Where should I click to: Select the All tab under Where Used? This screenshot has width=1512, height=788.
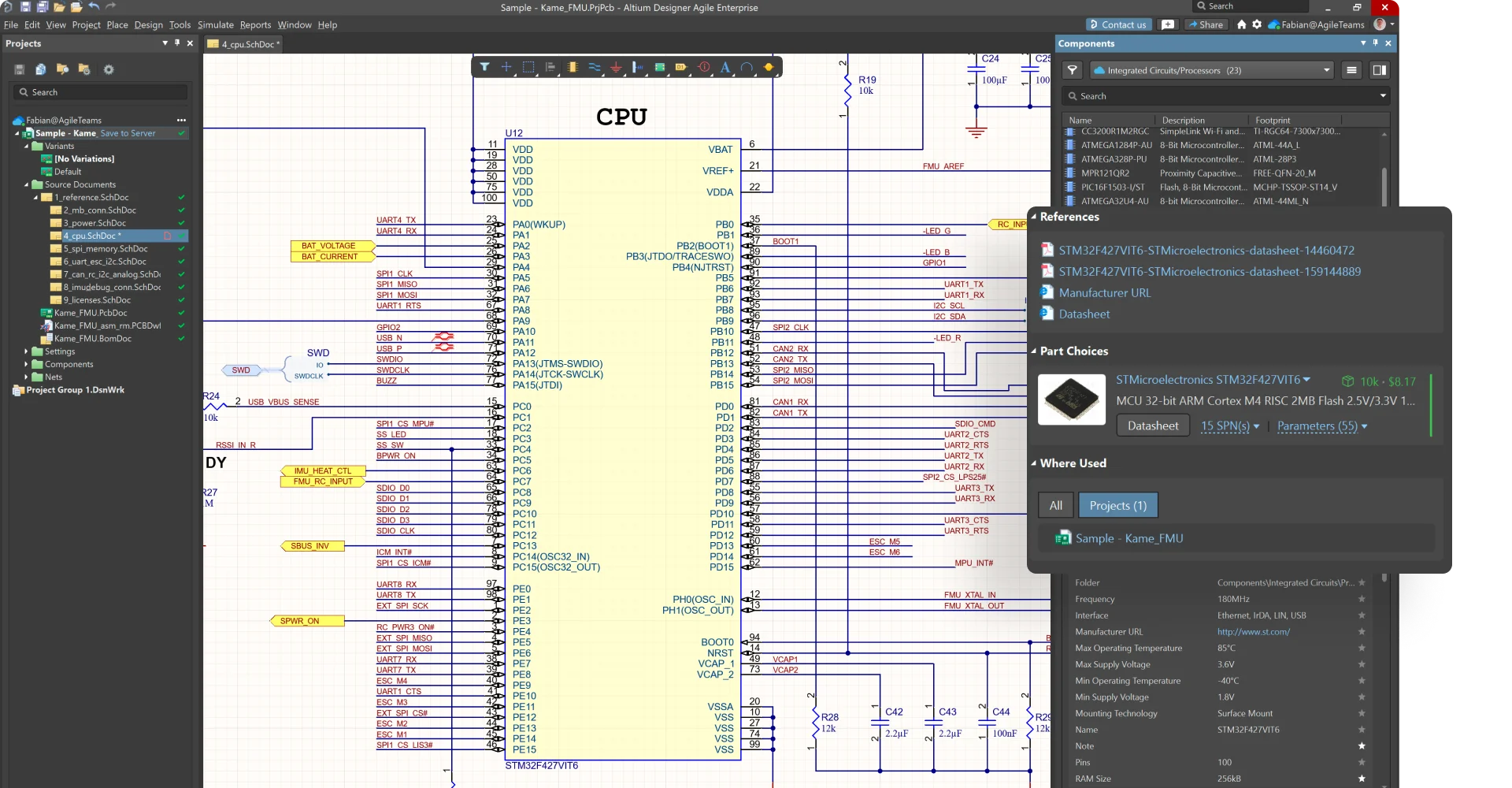click(1056, 505)
